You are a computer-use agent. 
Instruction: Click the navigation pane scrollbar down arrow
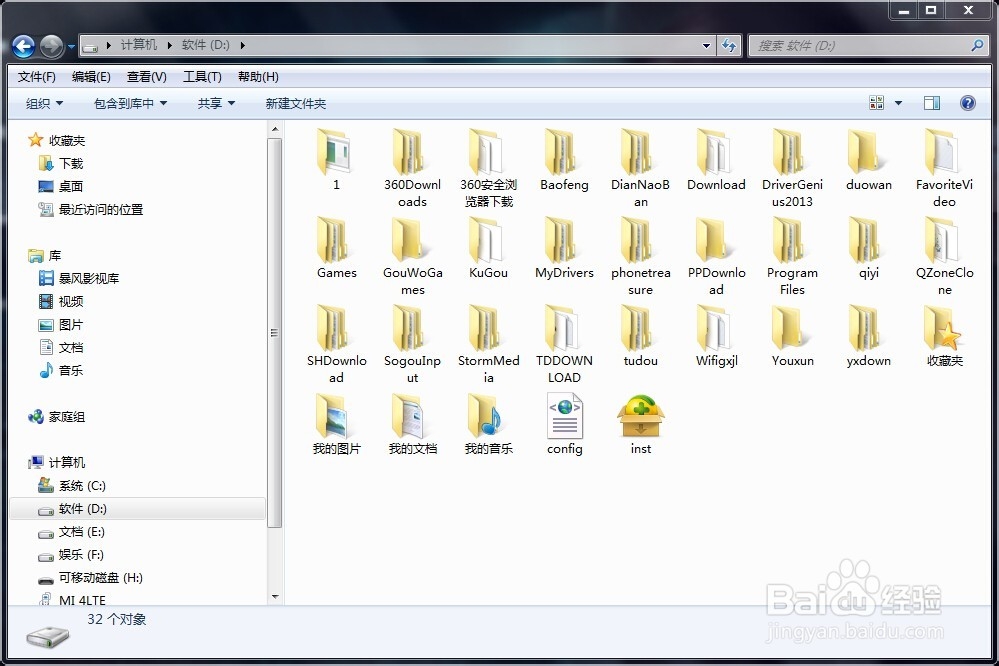point(275,597)
